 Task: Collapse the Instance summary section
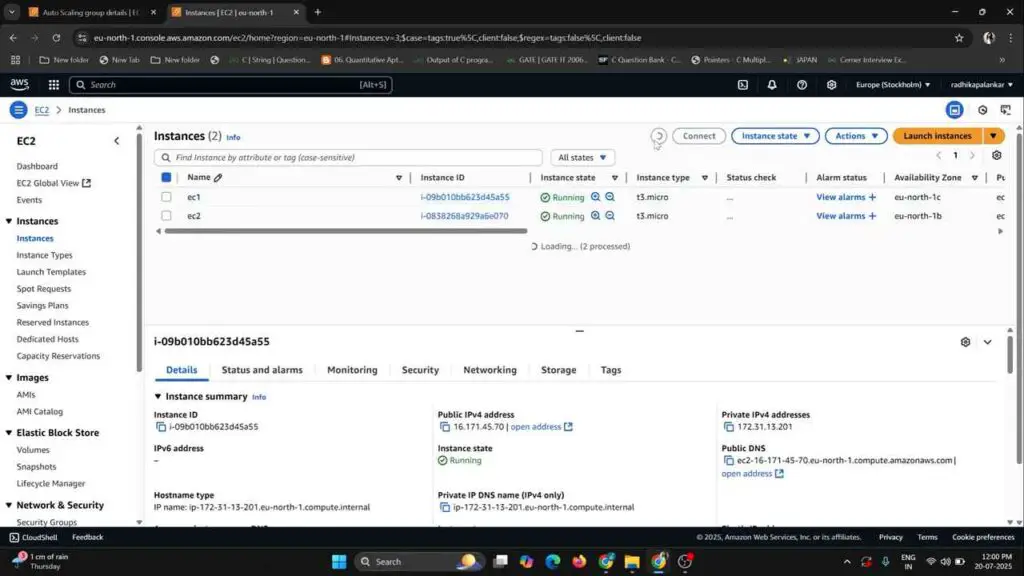click(157, 396)
